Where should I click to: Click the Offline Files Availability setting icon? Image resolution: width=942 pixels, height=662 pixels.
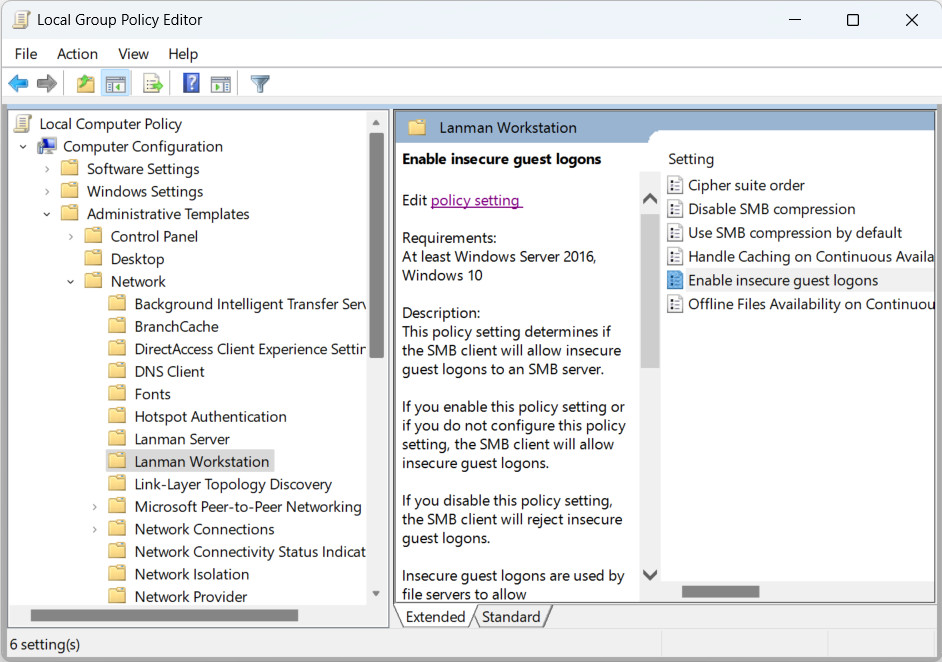tap(675, 304)
